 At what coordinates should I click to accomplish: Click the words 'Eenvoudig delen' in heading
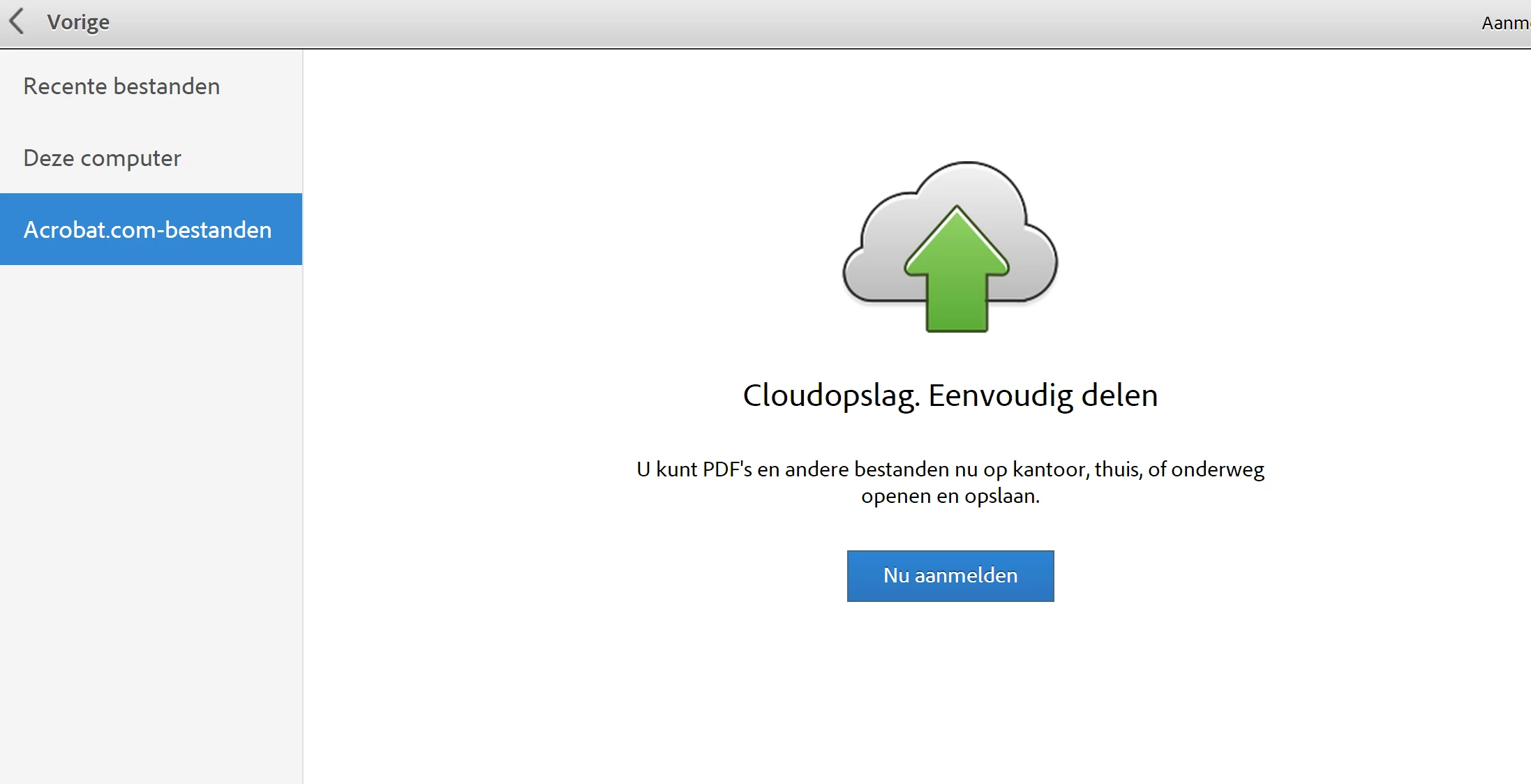coord(1043,395)
